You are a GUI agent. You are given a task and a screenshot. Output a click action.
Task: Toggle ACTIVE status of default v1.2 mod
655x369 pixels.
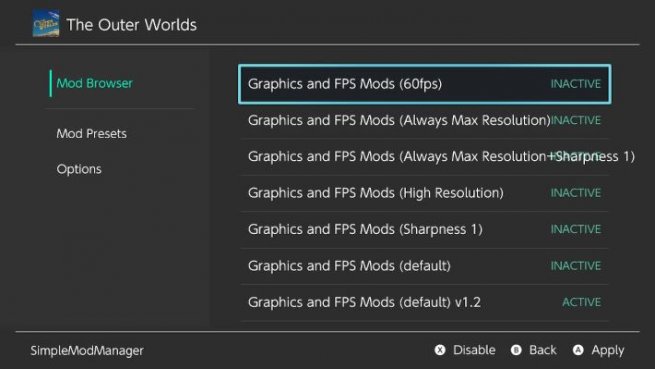[581, 302]
